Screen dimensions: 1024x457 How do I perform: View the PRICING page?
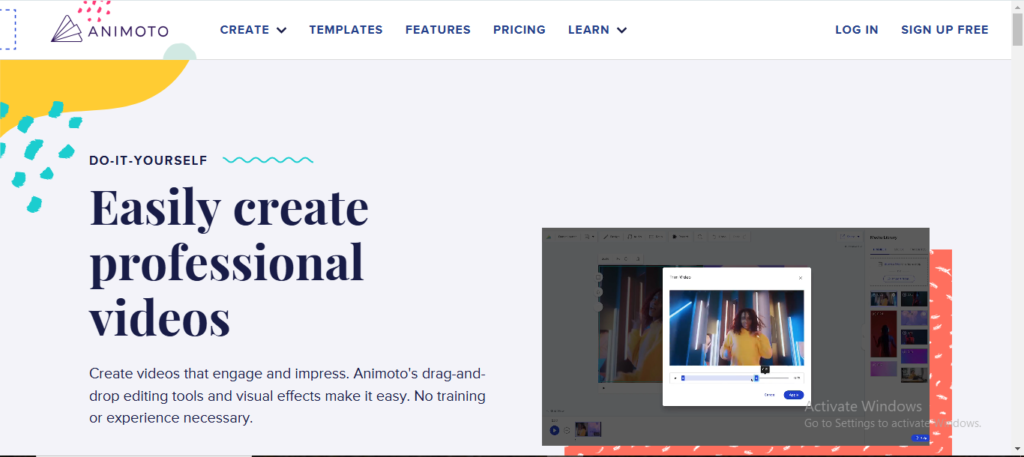[519, 30]
